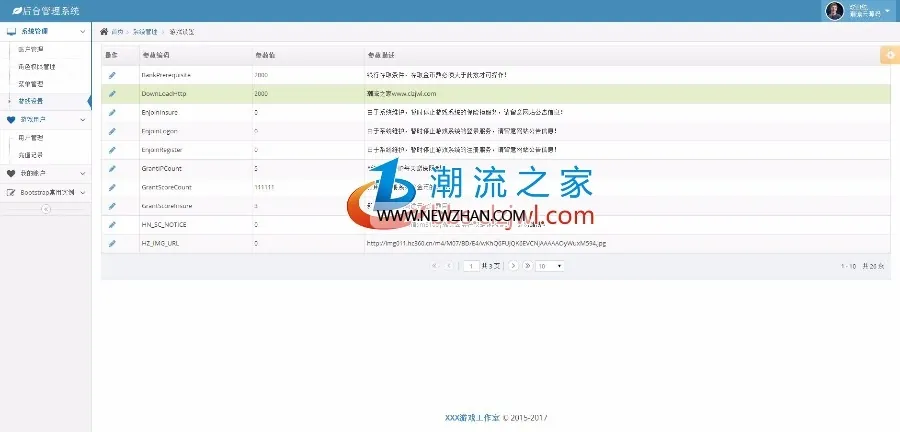The width and height of the screenshot is (900, 432).
Task: Click the pencil icon for DownLoadHttp
Action: tap(112, 94)
